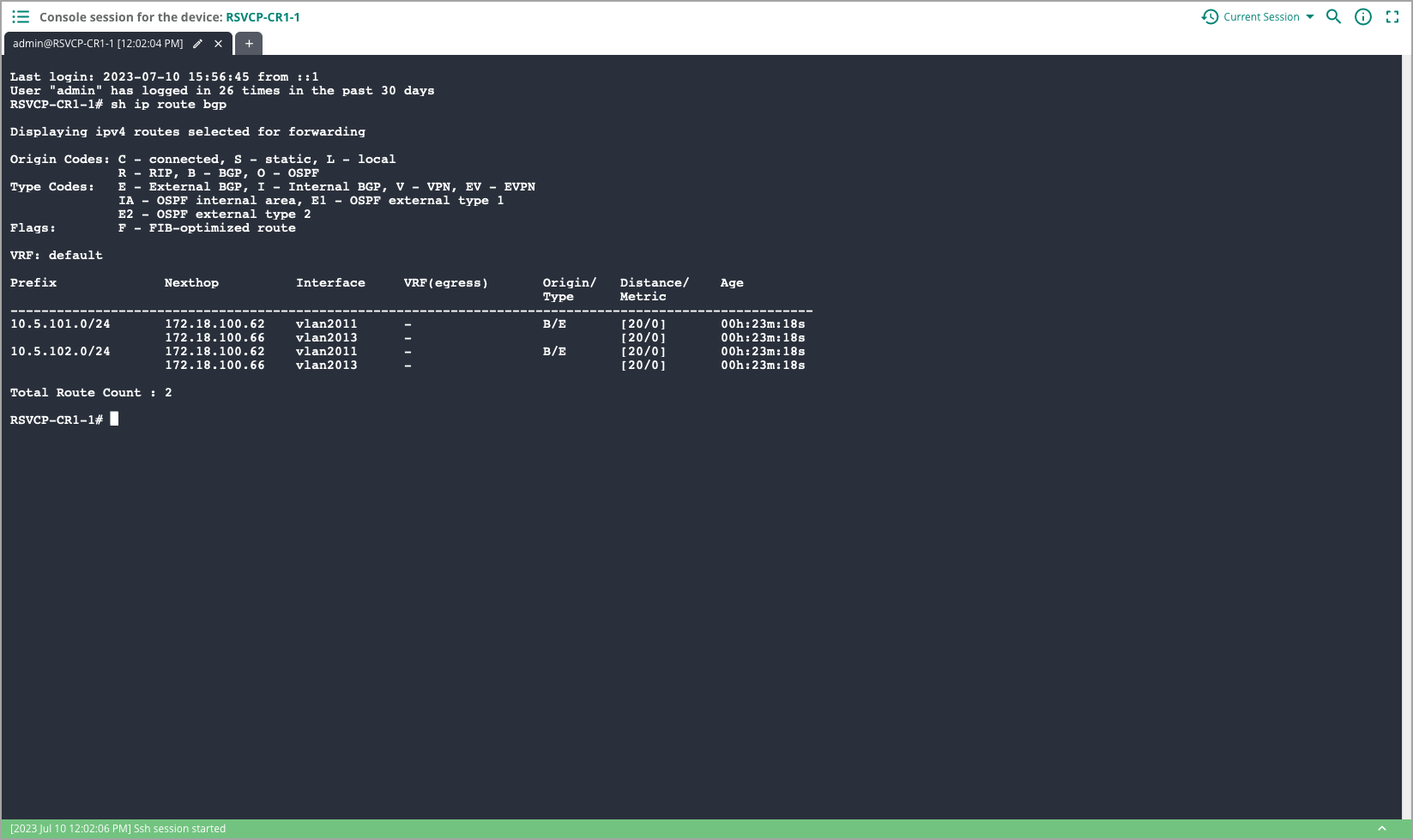Click the 'Interface' column header
Screen dimensions: 1413x840
[x=330, y=283]
